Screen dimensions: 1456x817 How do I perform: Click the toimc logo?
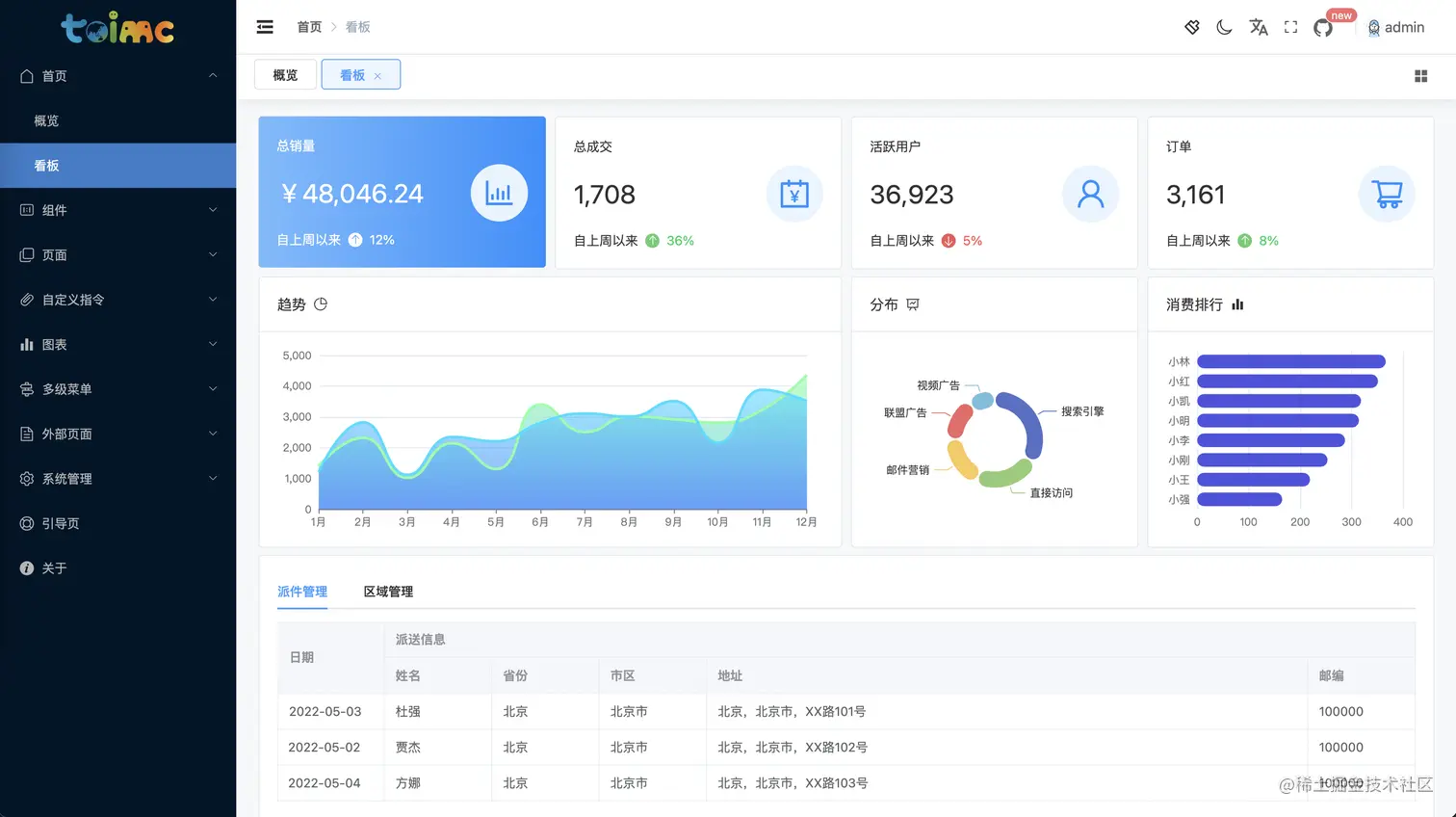[x=117, y=27]
